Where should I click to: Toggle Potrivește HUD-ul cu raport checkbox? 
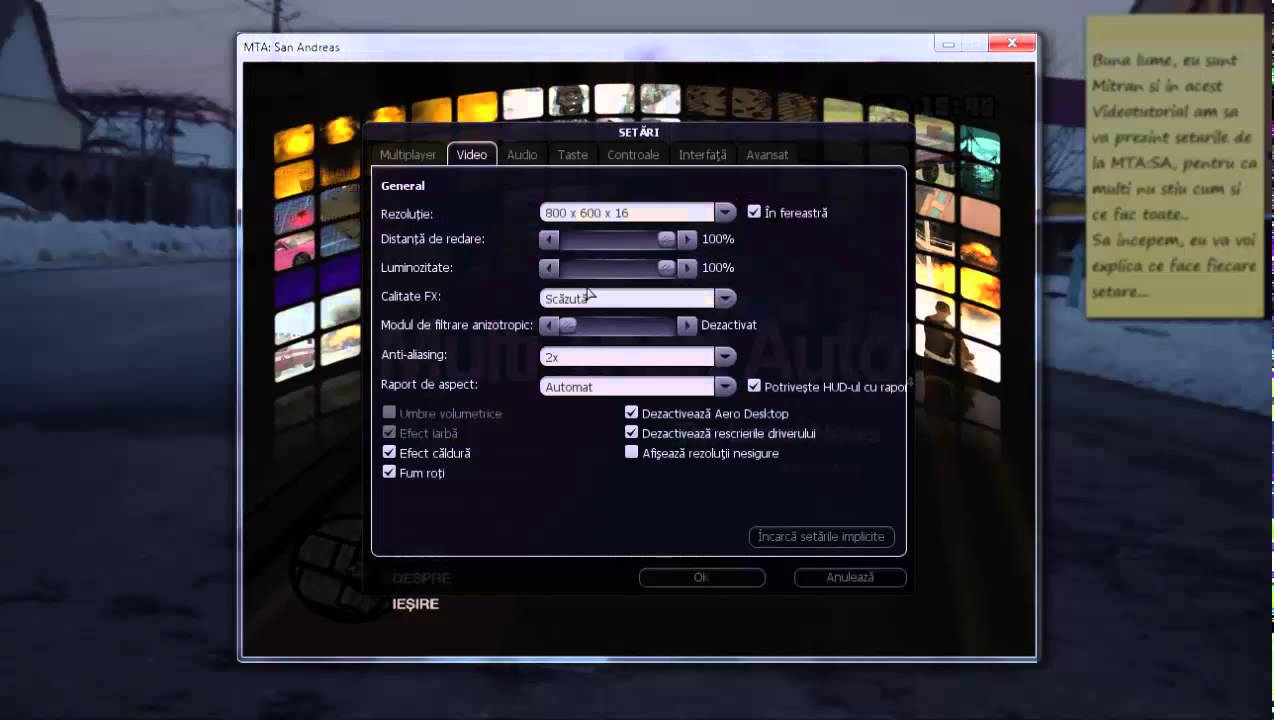click(754, 386)
